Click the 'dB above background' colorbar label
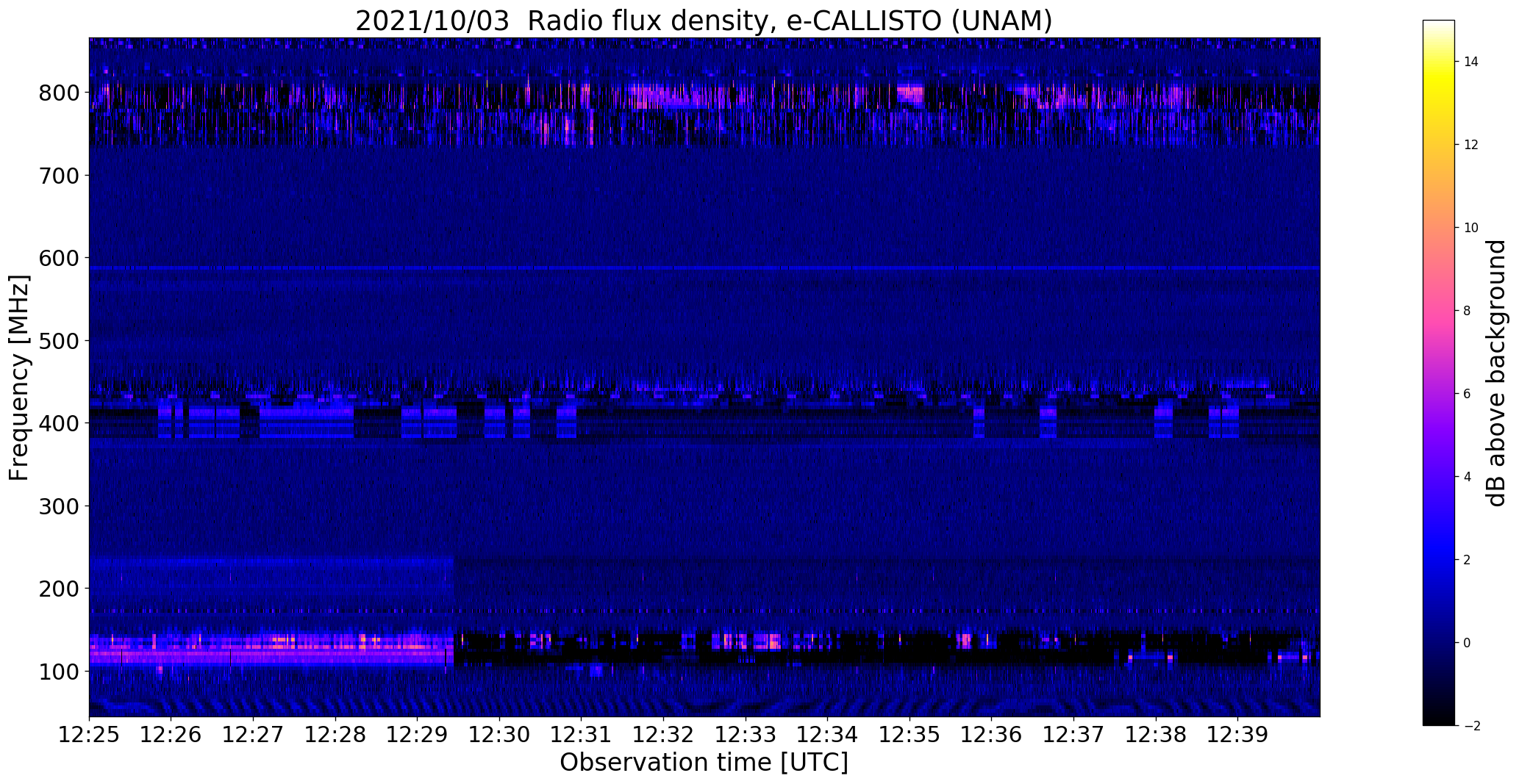1519x784 pixels. (1496, 373)
